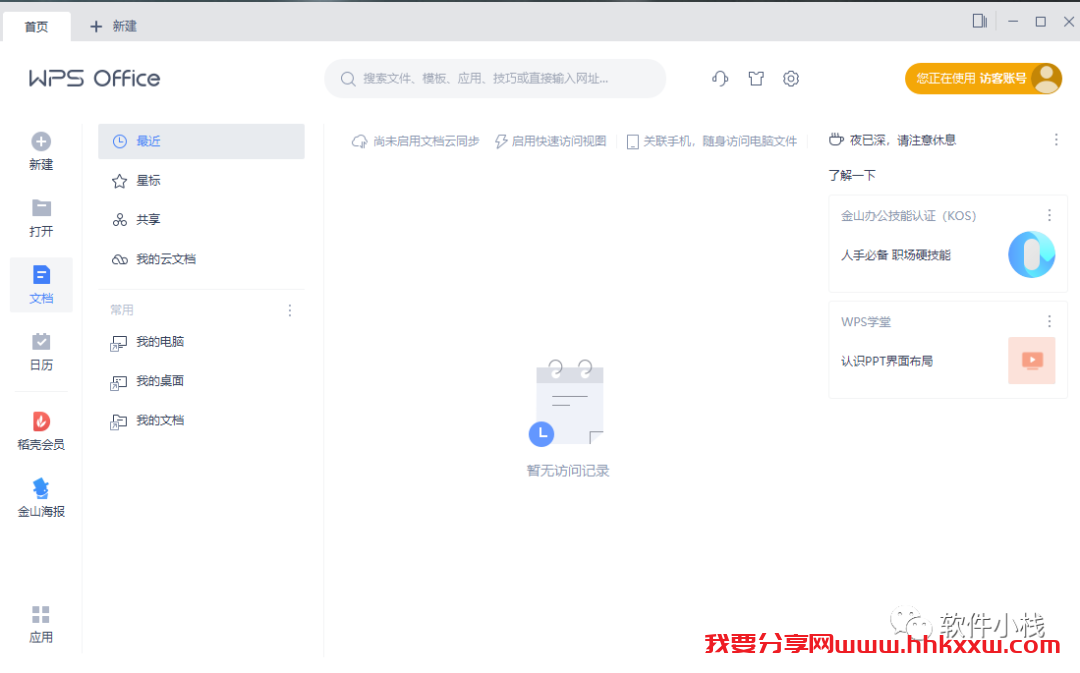This screenshot has width=1080, height=673.
Task: Click the guest account avatar
Action: pos(1047,79)
